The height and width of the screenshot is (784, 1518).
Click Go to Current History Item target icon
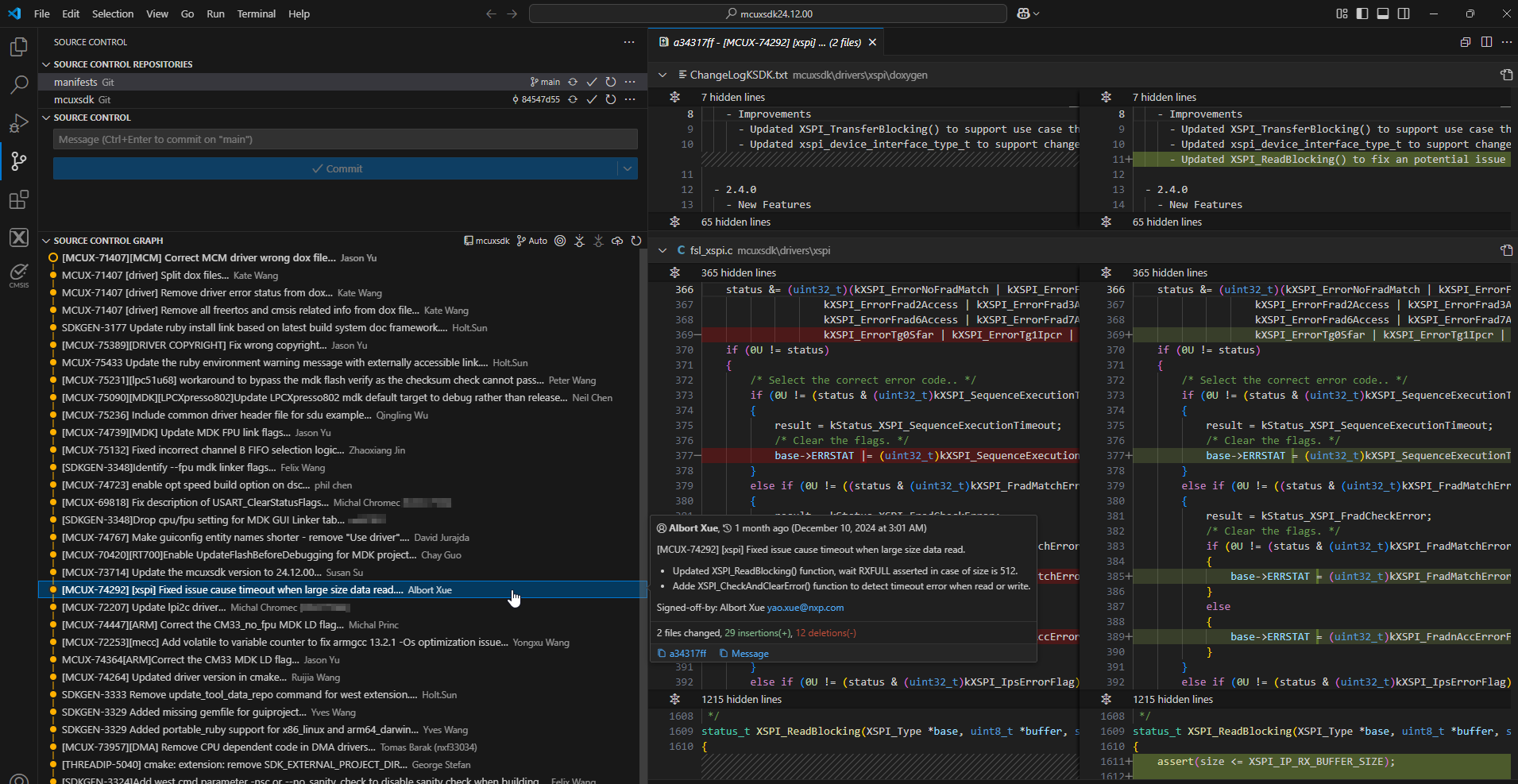click(560, 241)
